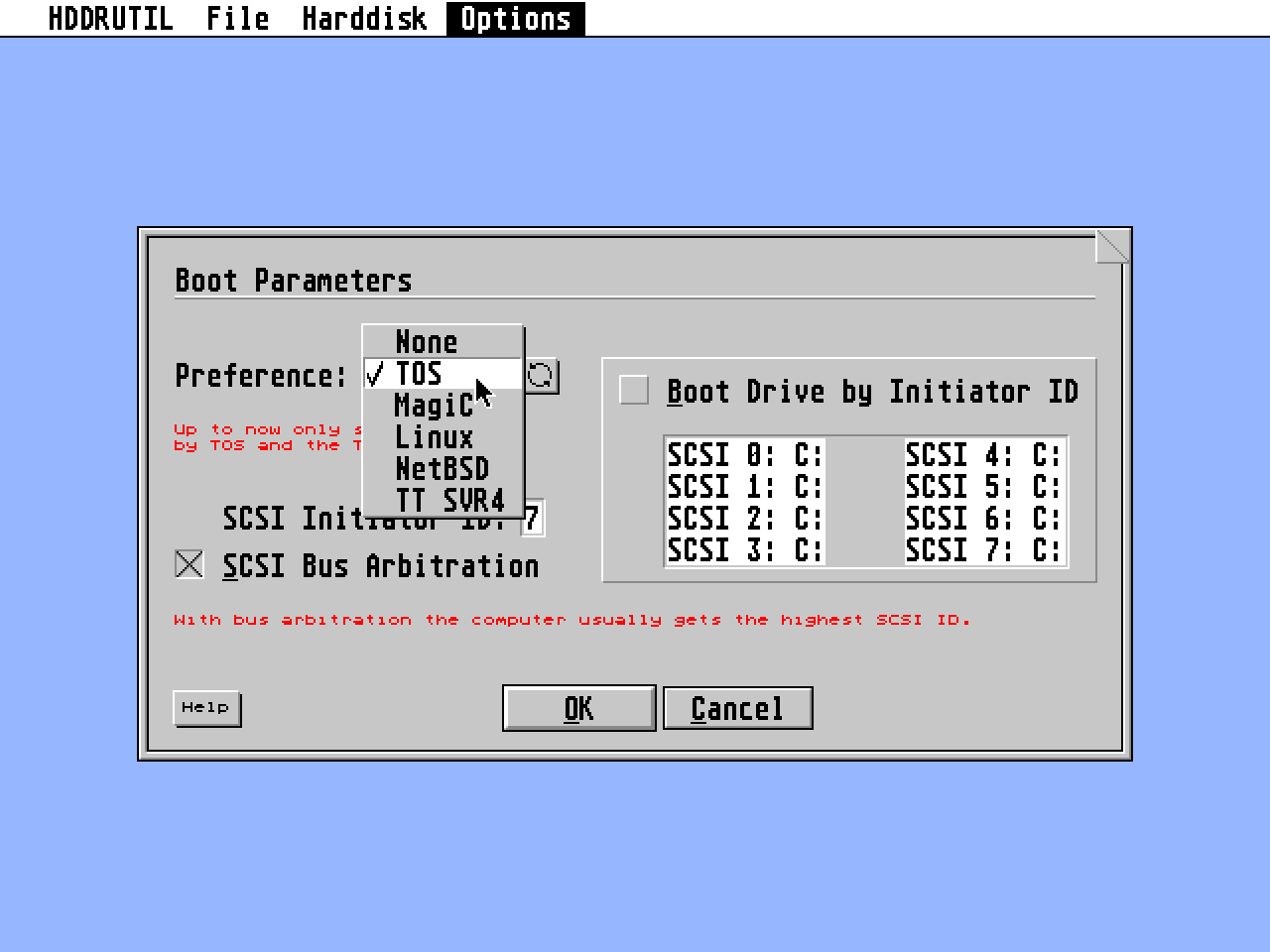Open the File menu
This screenshot has height=952, width=1270.
coord(237,17)
